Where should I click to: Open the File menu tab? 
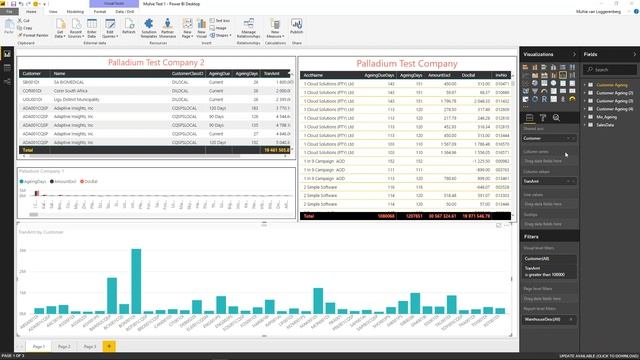[x=9, y=12]
